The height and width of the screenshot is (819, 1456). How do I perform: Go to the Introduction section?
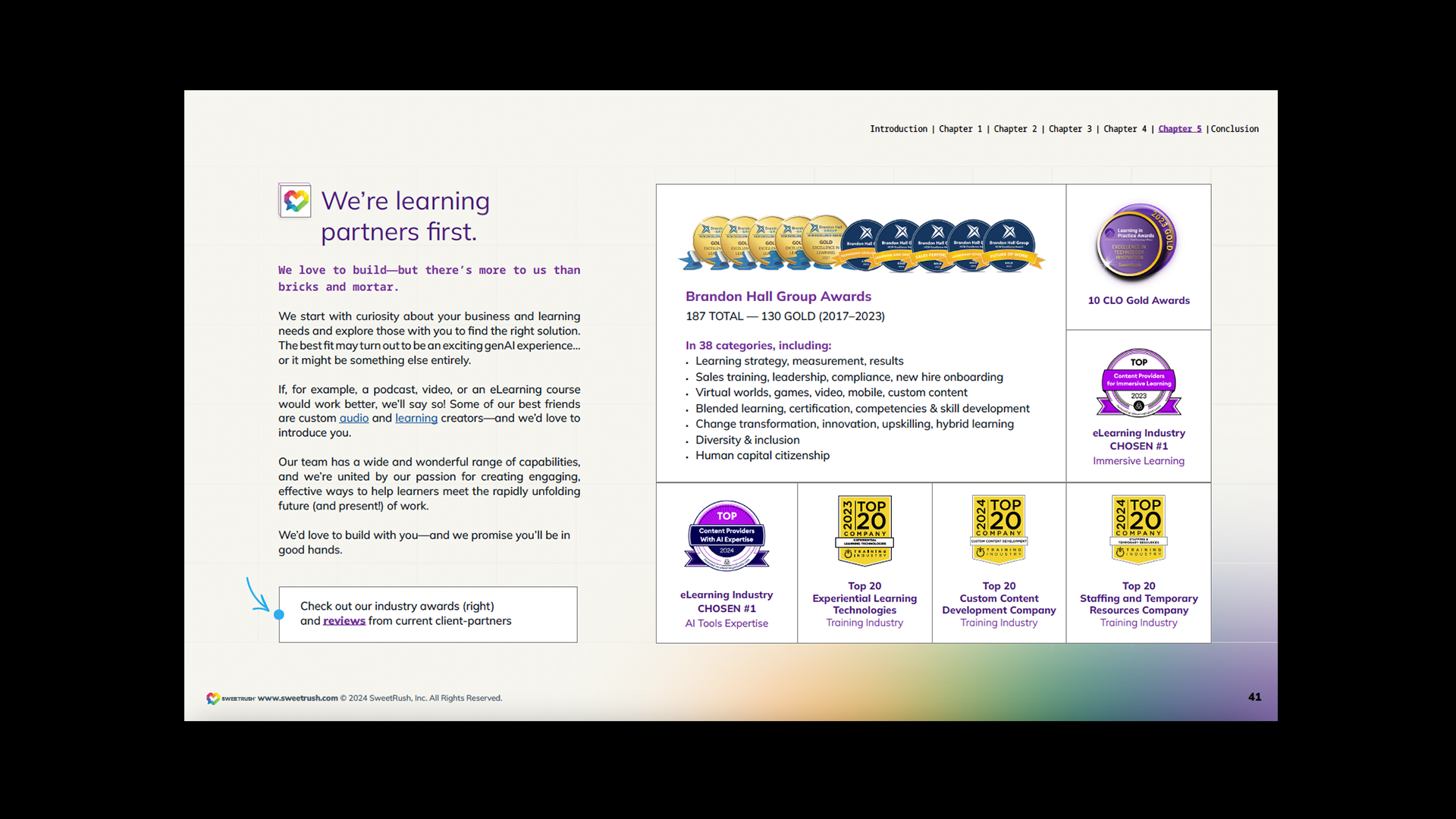point(898,129)
